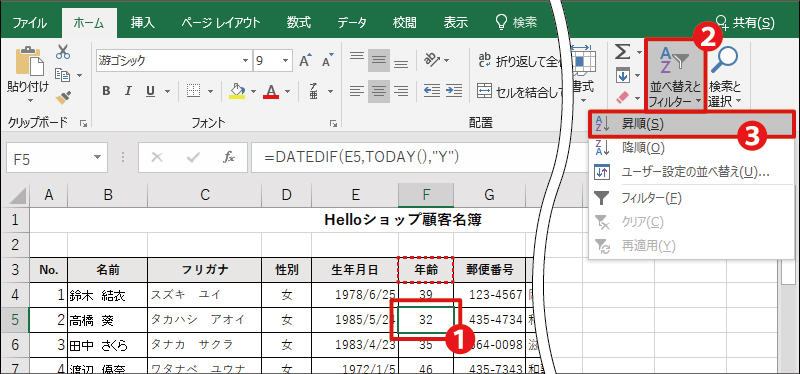Select 降順(O) descending sort
800x374 pixels.
(691, 148)
